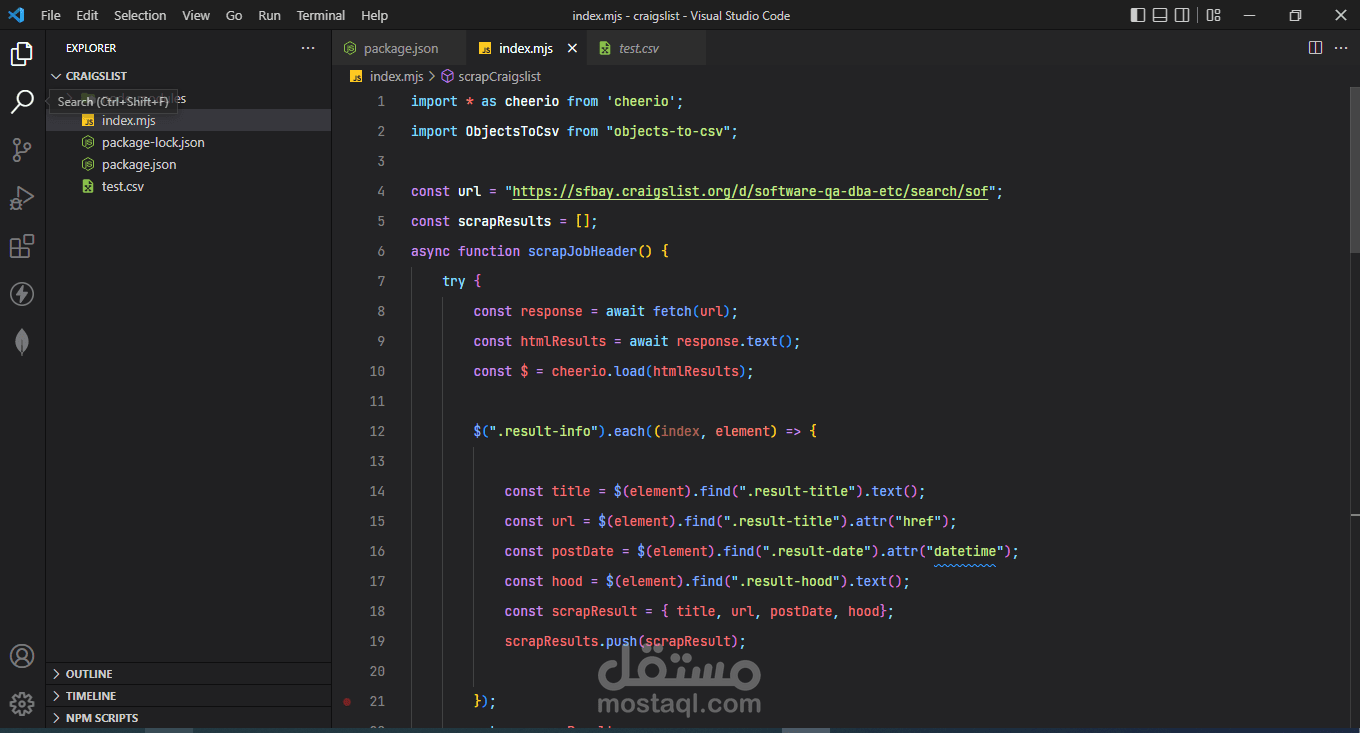Open the Manage gear icon
Viewport: 1360px width, 733px height.
(22, 704)
